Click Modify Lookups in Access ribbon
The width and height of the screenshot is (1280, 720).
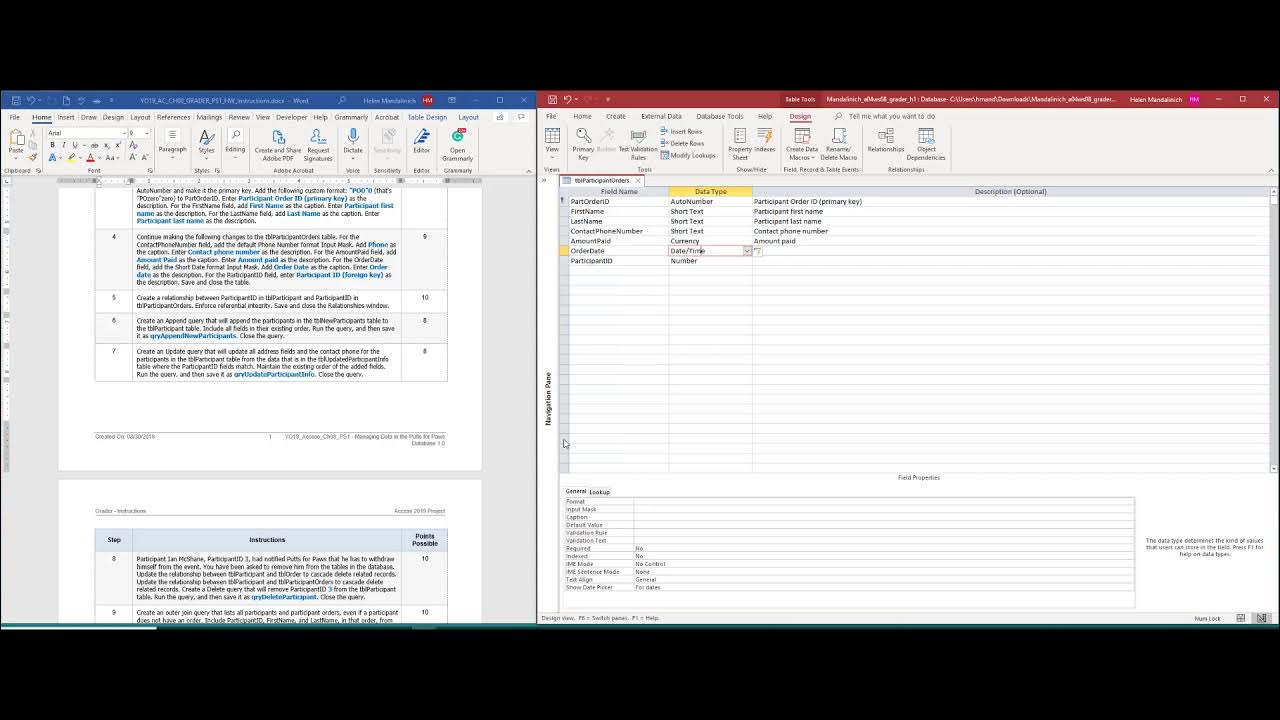click(x=688, y=156)
